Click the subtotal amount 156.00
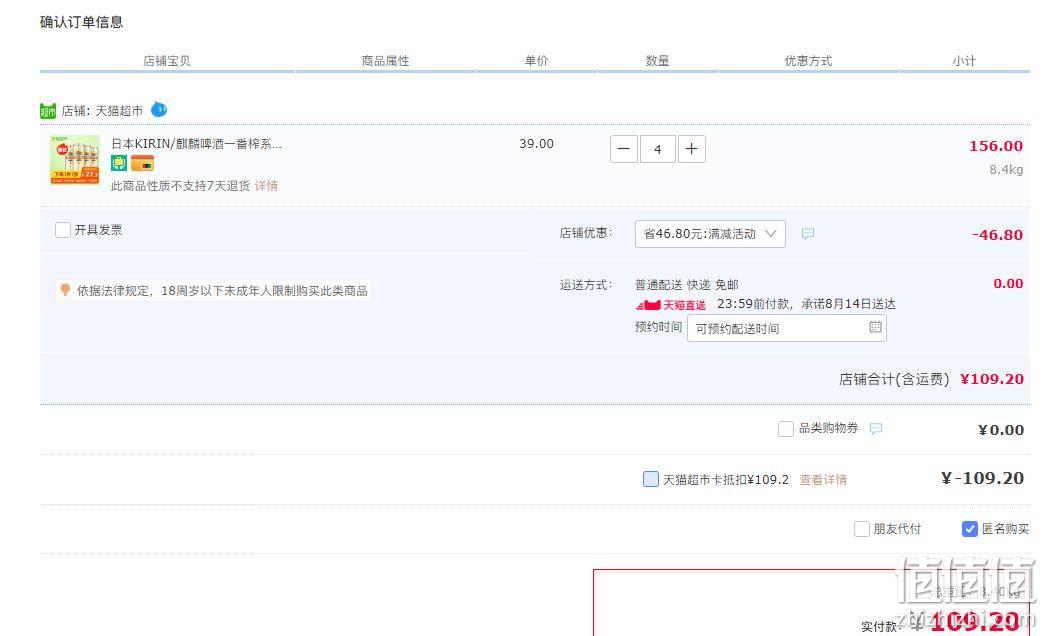The width and height of the screenshot is (1045, 636). tap(996, 146)
